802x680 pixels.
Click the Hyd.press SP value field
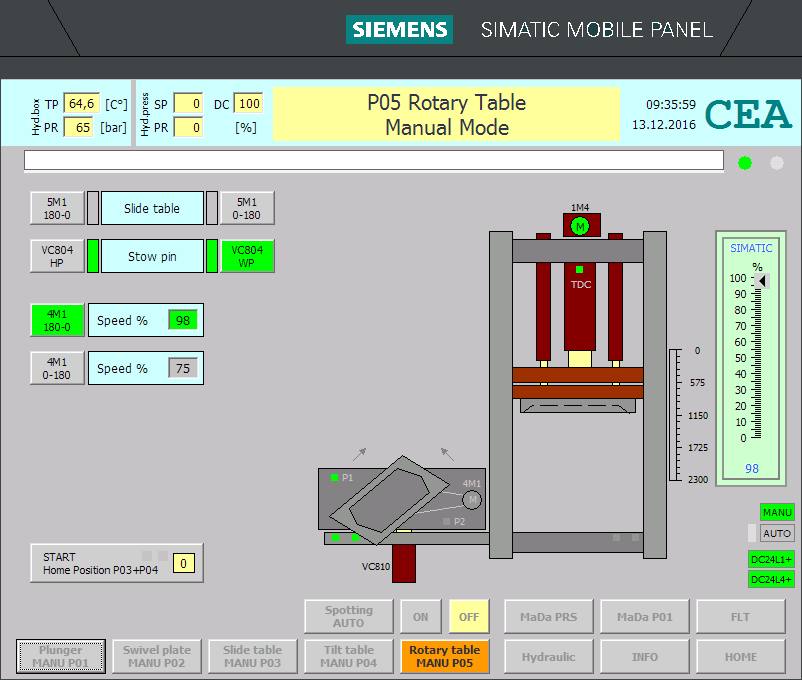pyautogui.click(x=189, y=104)
